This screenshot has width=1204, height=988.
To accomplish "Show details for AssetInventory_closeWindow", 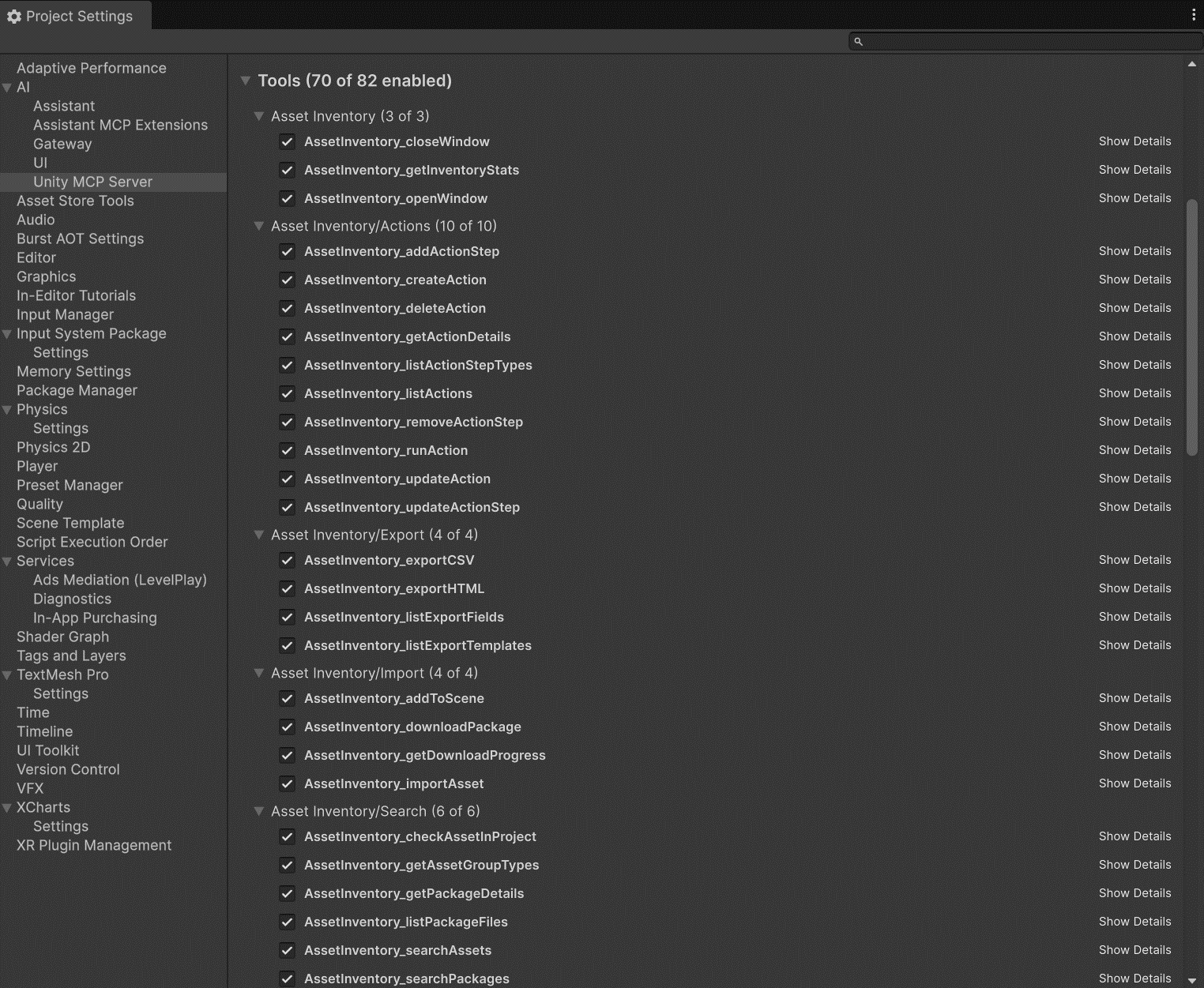I will 1134,141.
